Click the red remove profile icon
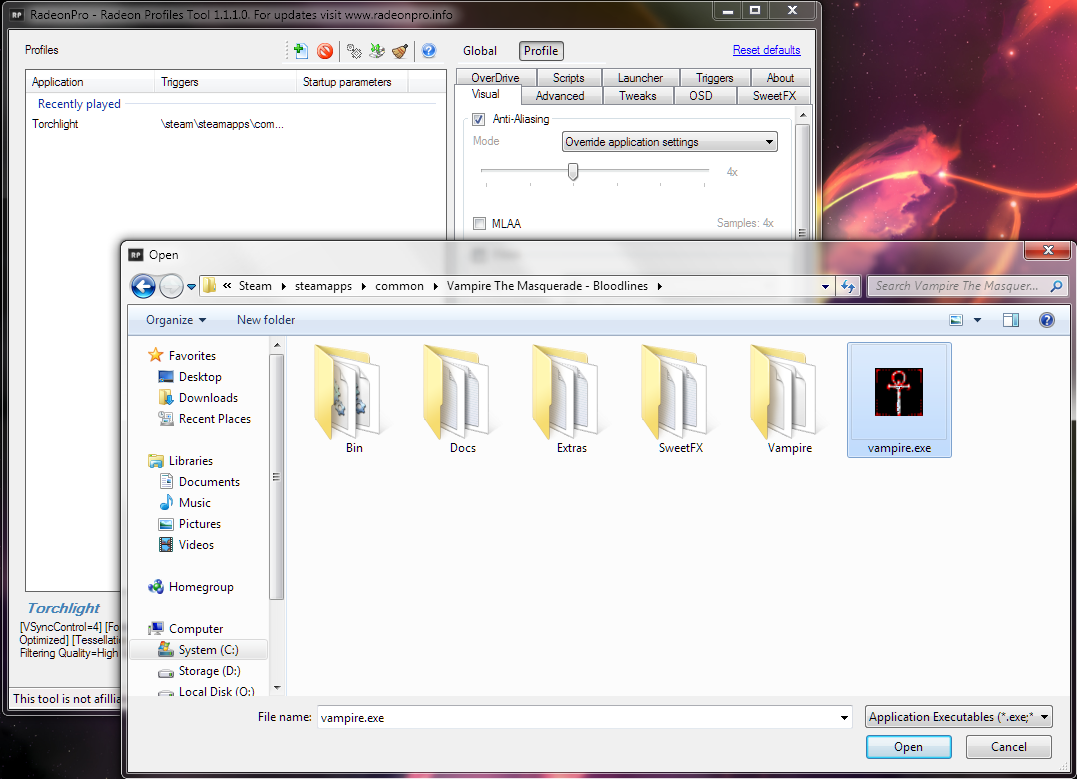 point(325,50)
